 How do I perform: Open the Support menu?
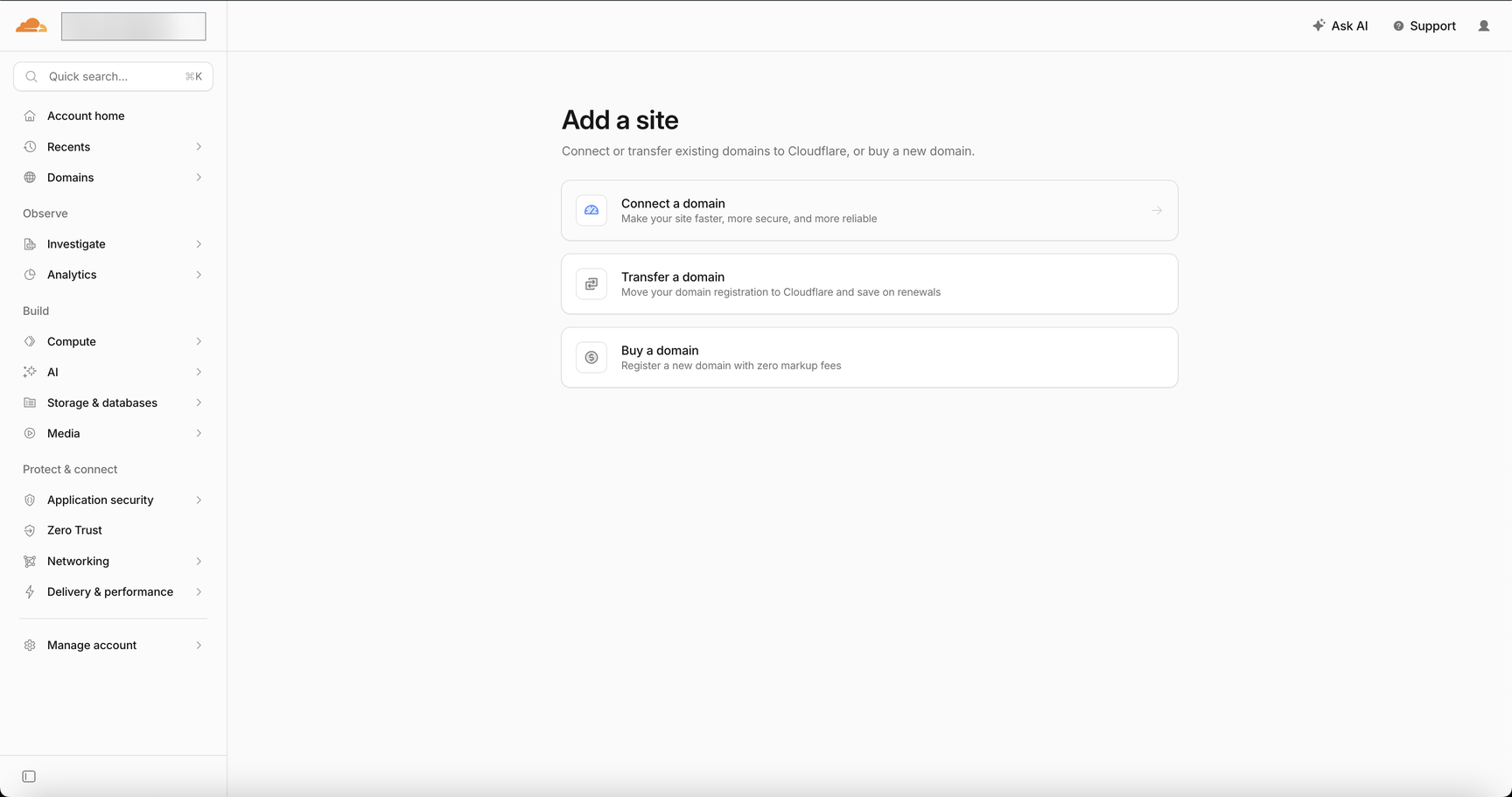[1424, 25]
